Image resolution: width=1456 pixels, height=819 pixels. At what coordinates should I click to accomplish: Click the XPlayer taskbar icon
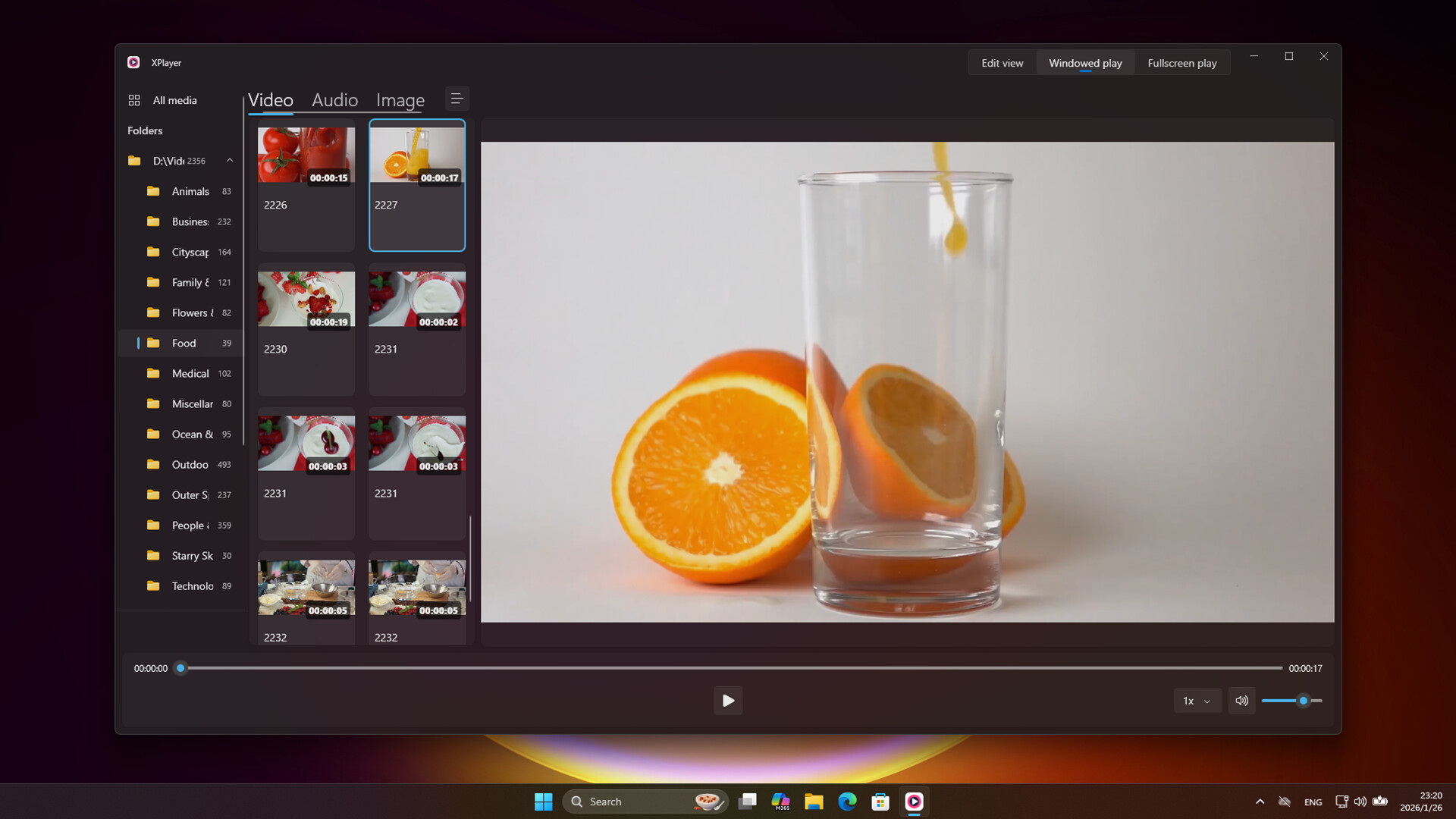pos(914,802)
